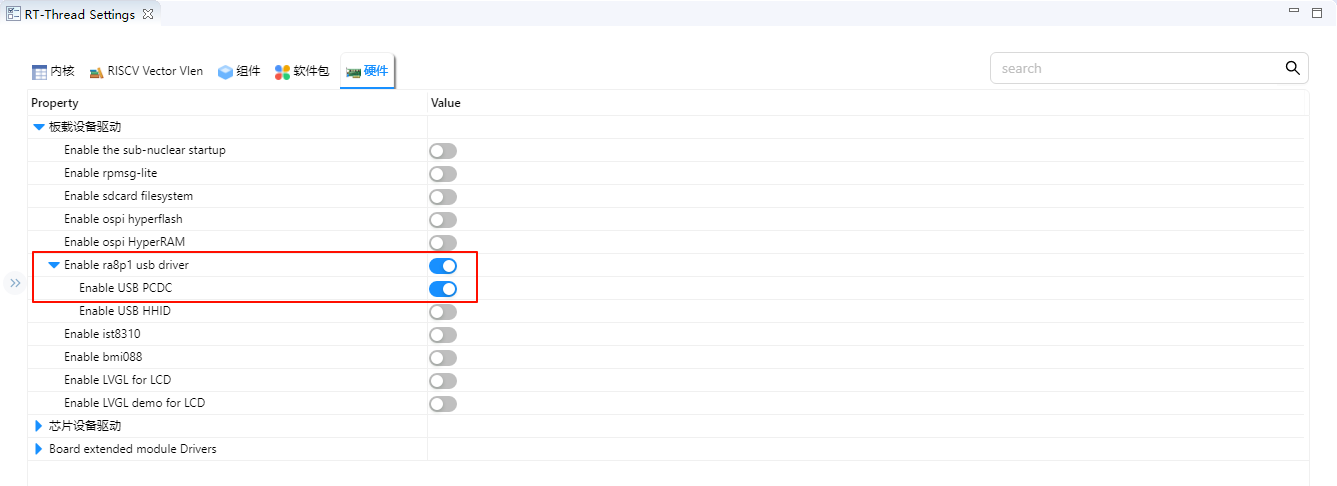Viewport: 1337px width, 486px height.
Task: Collapse the 板载设备驱动 tree group
Action: 39,127
